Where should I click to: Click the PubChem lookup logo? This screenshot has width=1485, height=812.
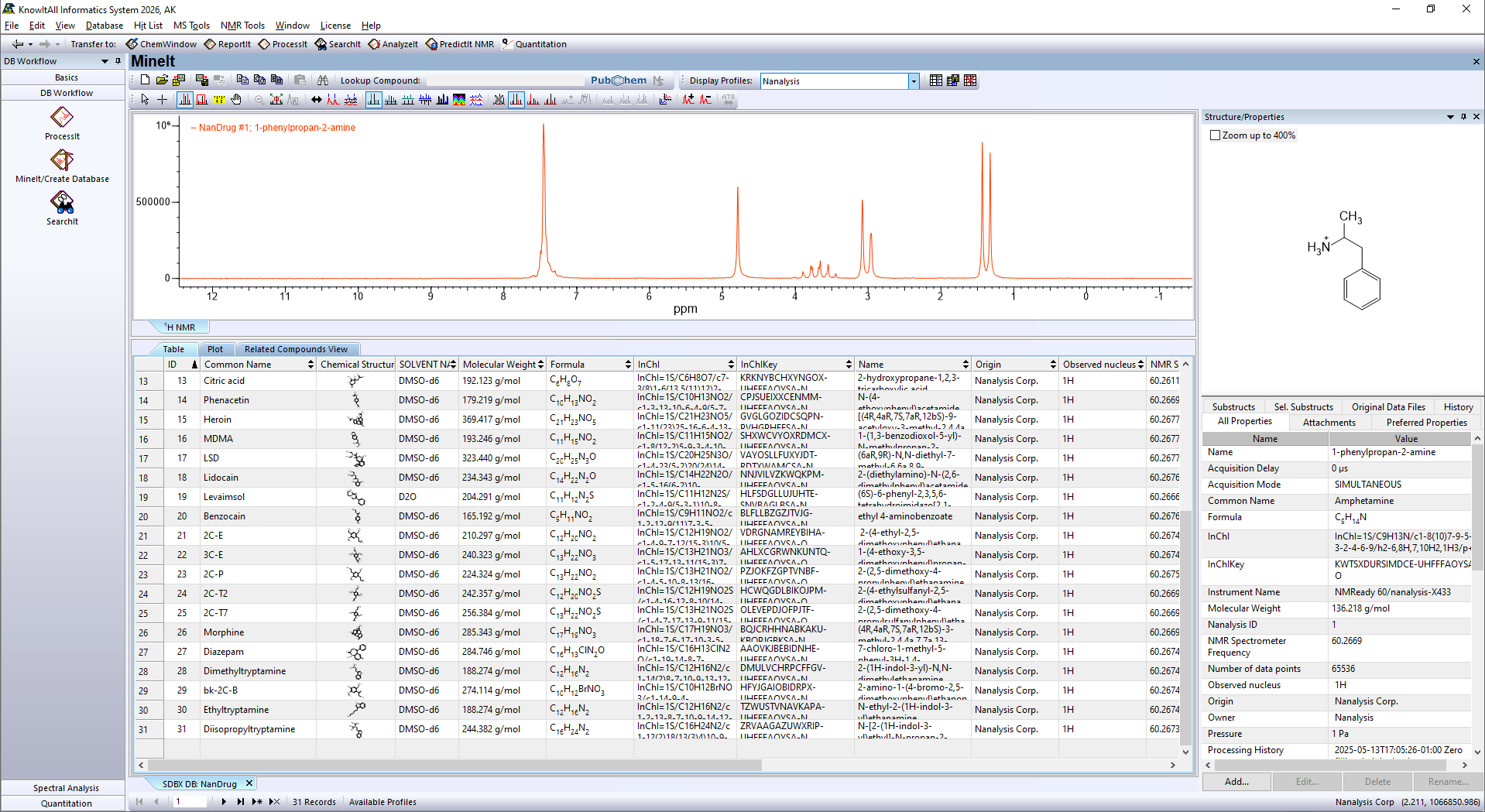pyautogui.click(x=618, y=80)
